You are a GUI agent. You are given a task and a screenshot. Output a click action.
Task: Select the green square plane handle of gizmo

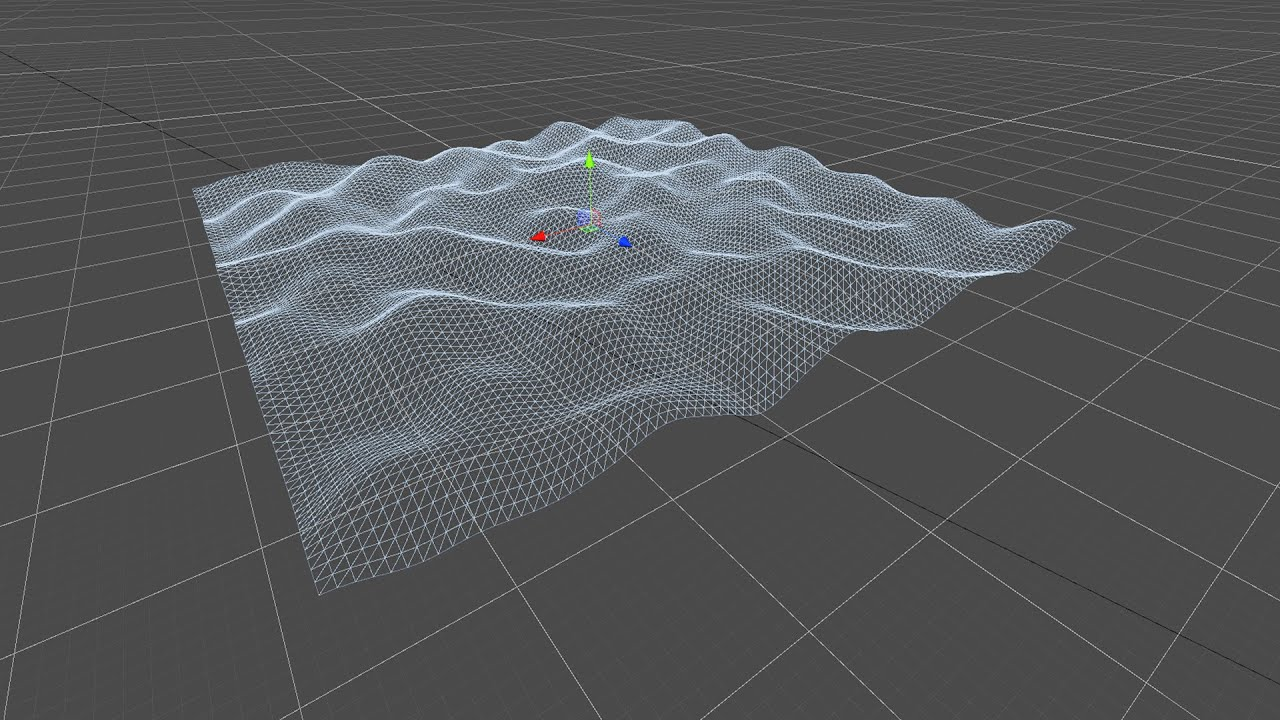(589, 229)
